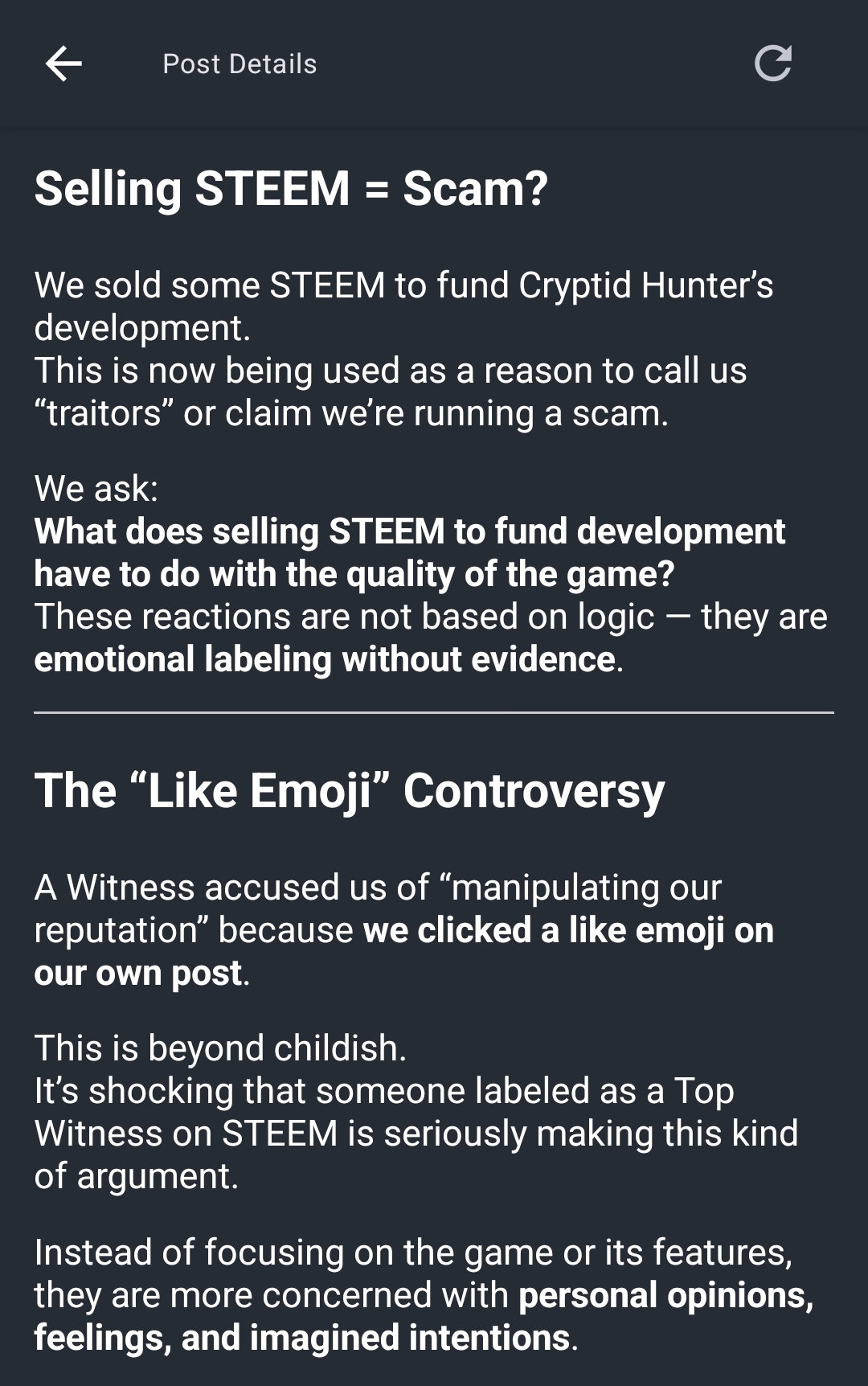Tap the Post Details header title

click(x=240, y=64)
